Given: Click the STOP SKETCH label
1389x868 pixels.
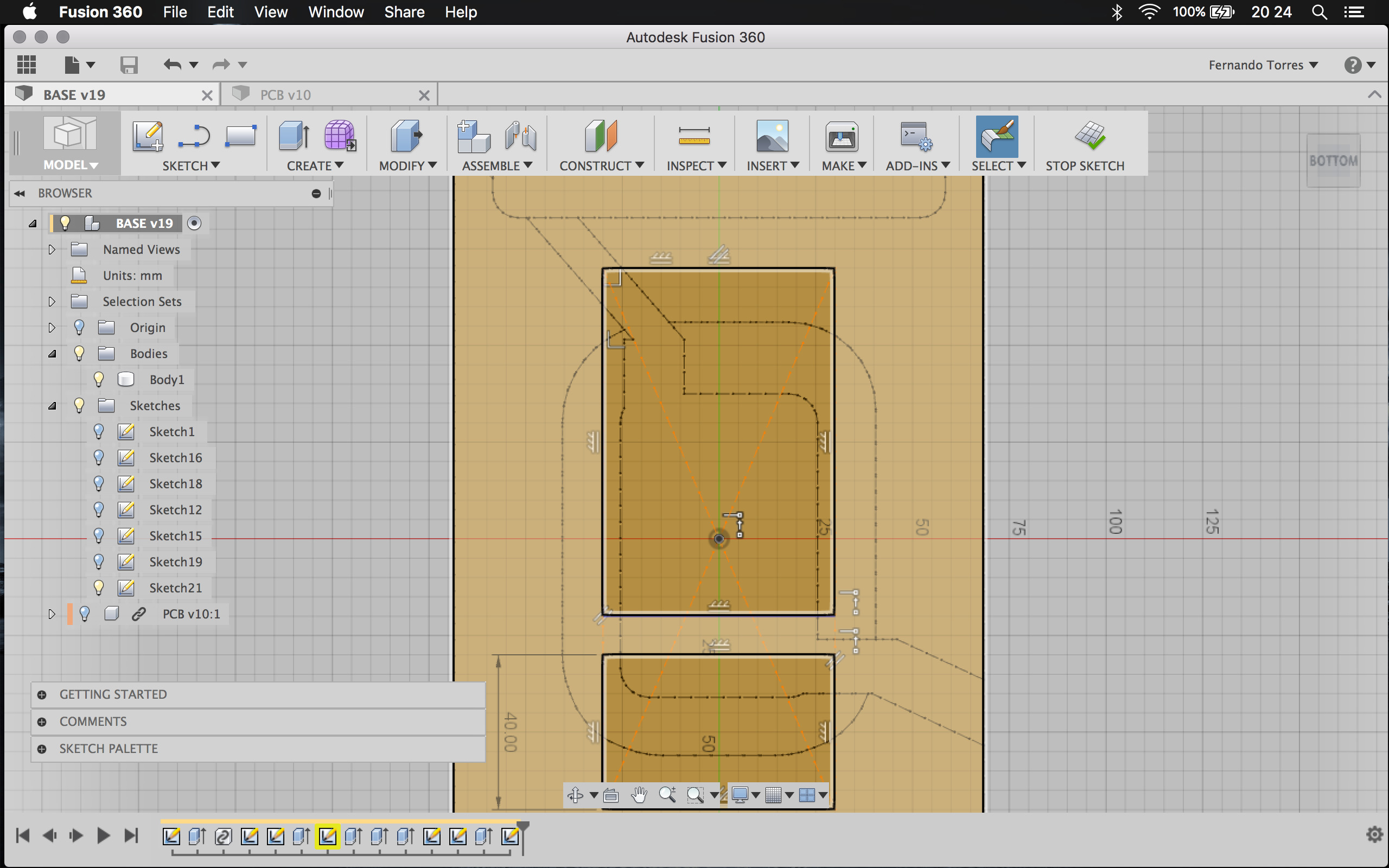Looking at the screenshot, I should pyautogui.click(x=1085, y=165).
